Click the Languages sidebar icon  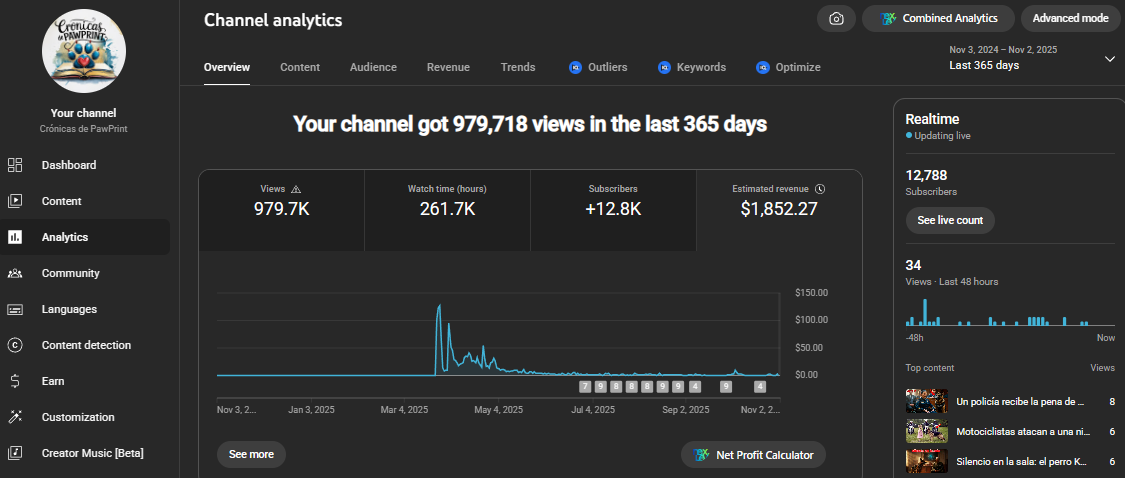[15, 309]
